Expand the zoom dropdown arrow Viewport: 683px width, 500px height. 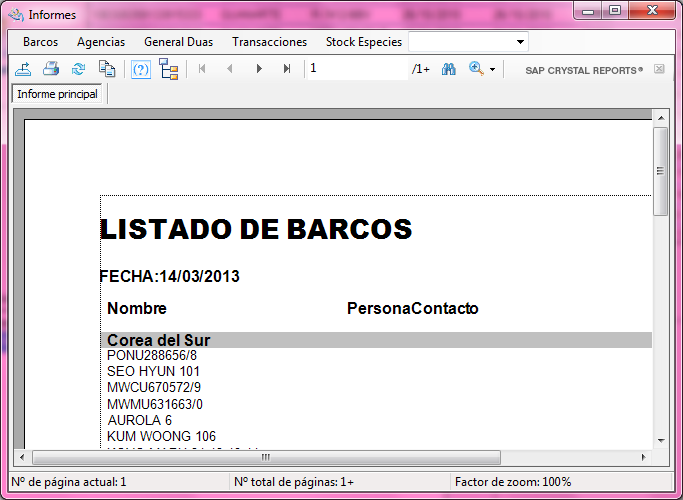493,69
